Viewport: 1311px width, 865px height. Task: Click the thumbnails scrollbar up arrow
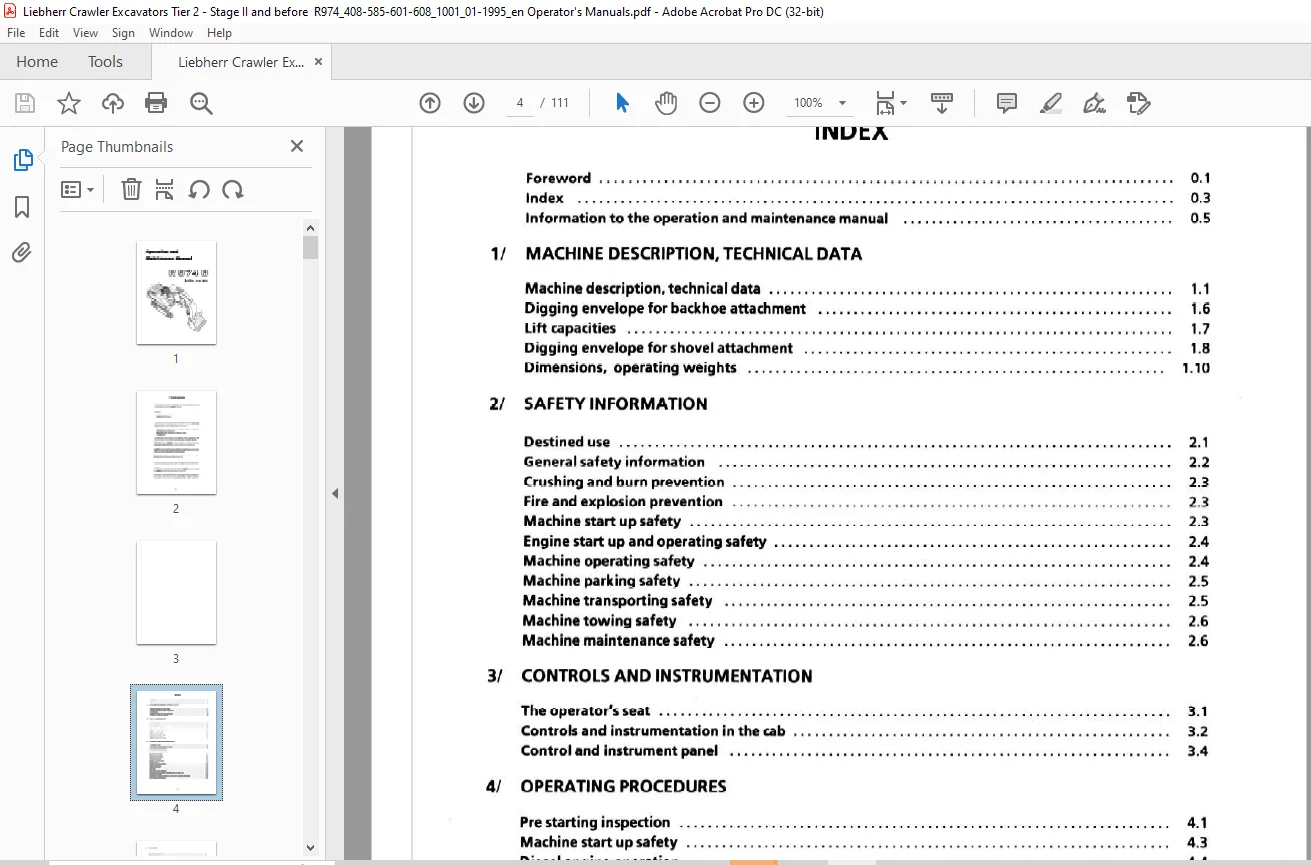coord(310,228)
